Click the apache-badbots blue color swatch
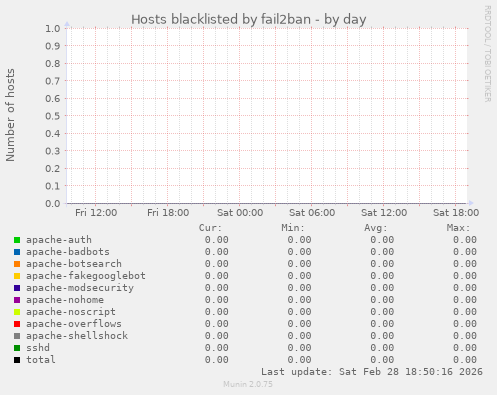Screen dimensions: 497x395 click(x=17, y=252)
